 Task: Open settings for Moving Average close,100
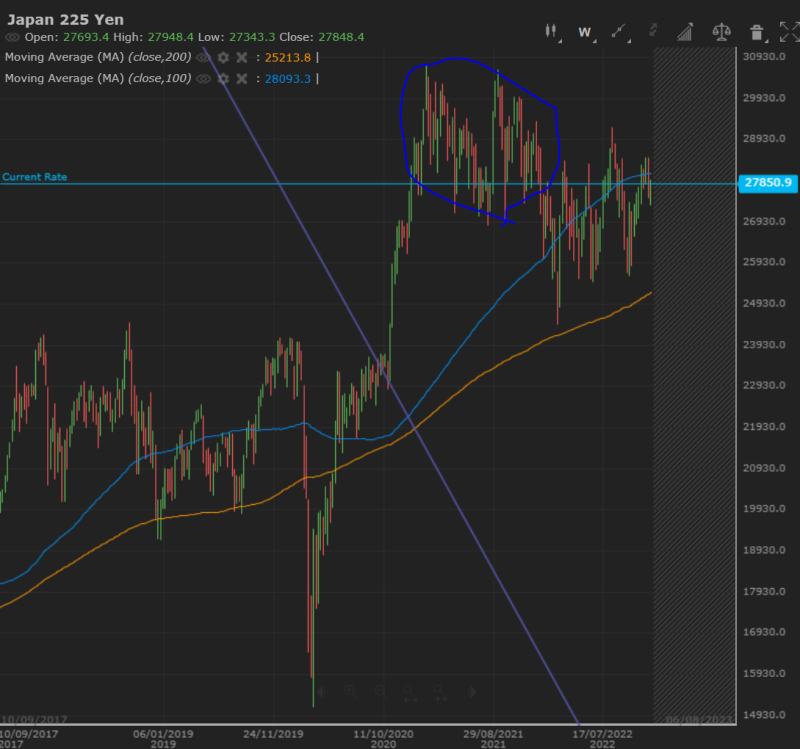click(x=223, y=78)
